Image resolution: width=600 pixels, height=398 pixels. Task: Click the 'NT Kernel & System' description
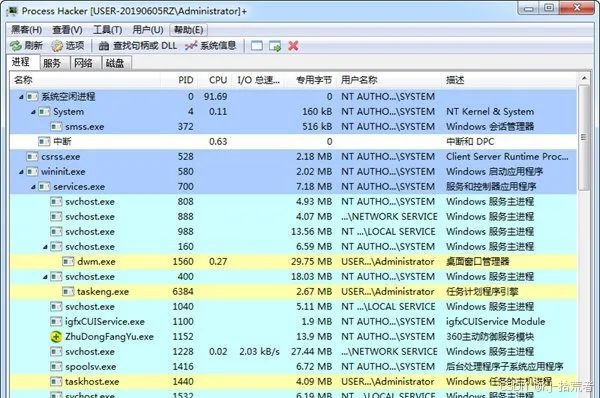(x=490, y=112)
